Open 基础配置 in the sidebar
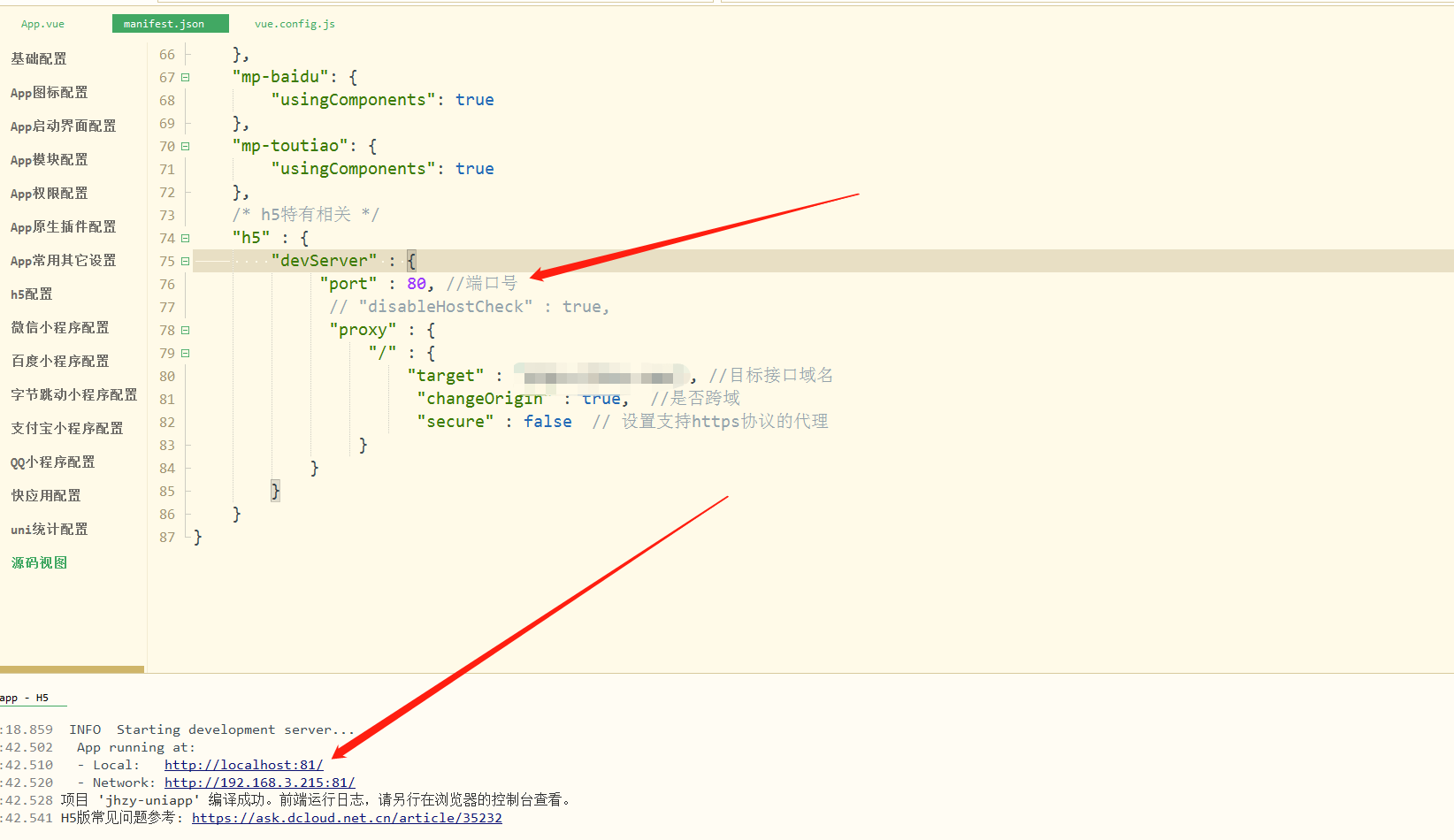Screen dimensions: 1454x840 click(x=38, y=58)
